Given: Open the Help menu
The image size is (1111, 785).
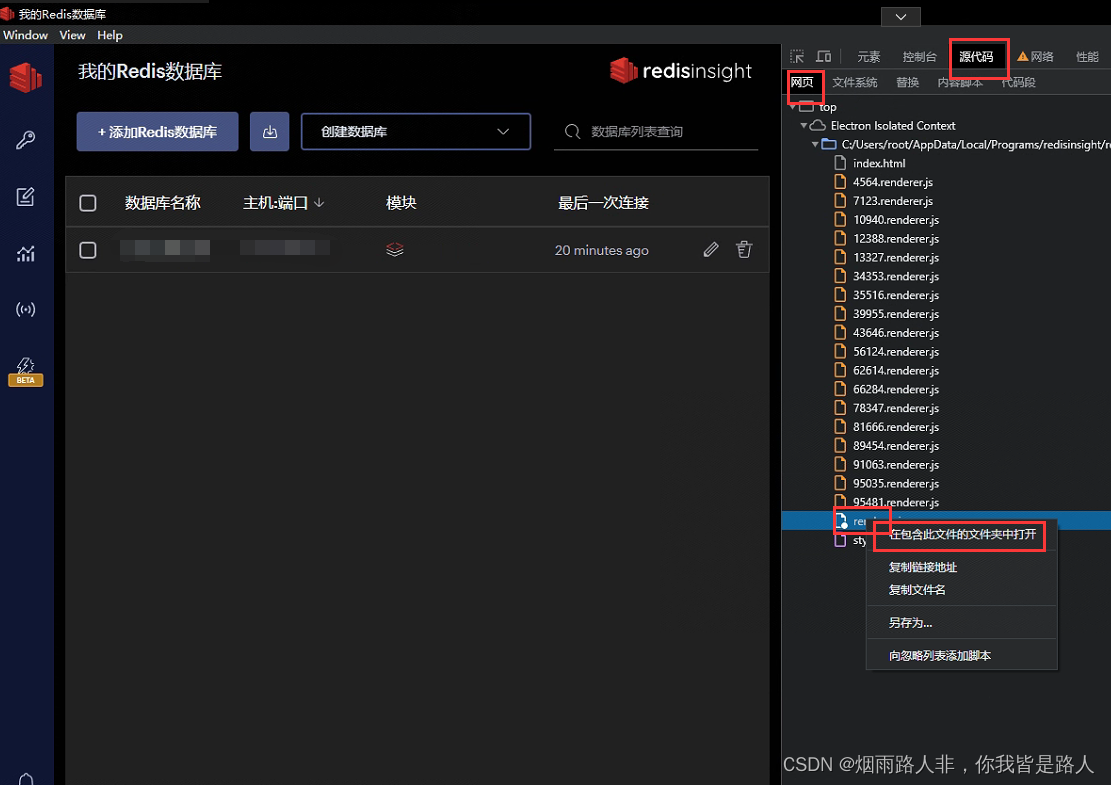Looking at the screenshot, I should tap(110, 35).
